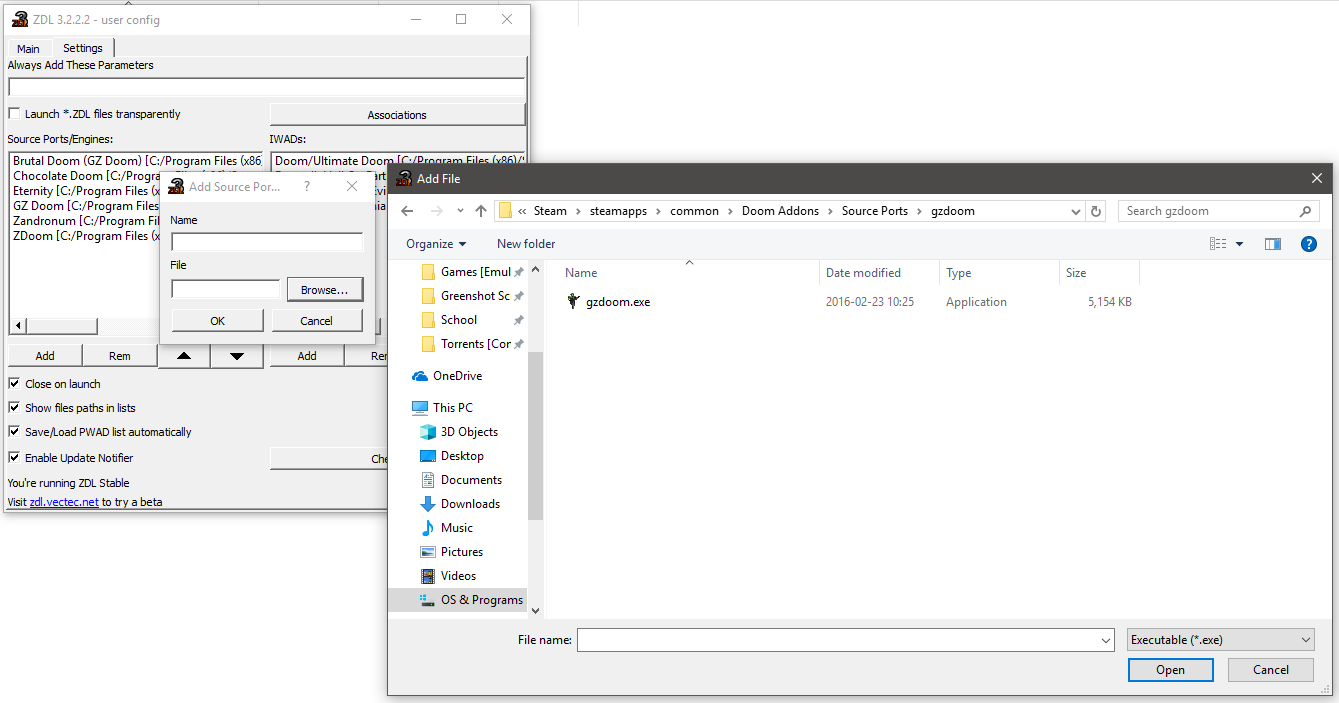The width and height of the screenshot is (1339, 703).
Task: Enable Launch *.ZDL files transparently
Action: [14, 114]
